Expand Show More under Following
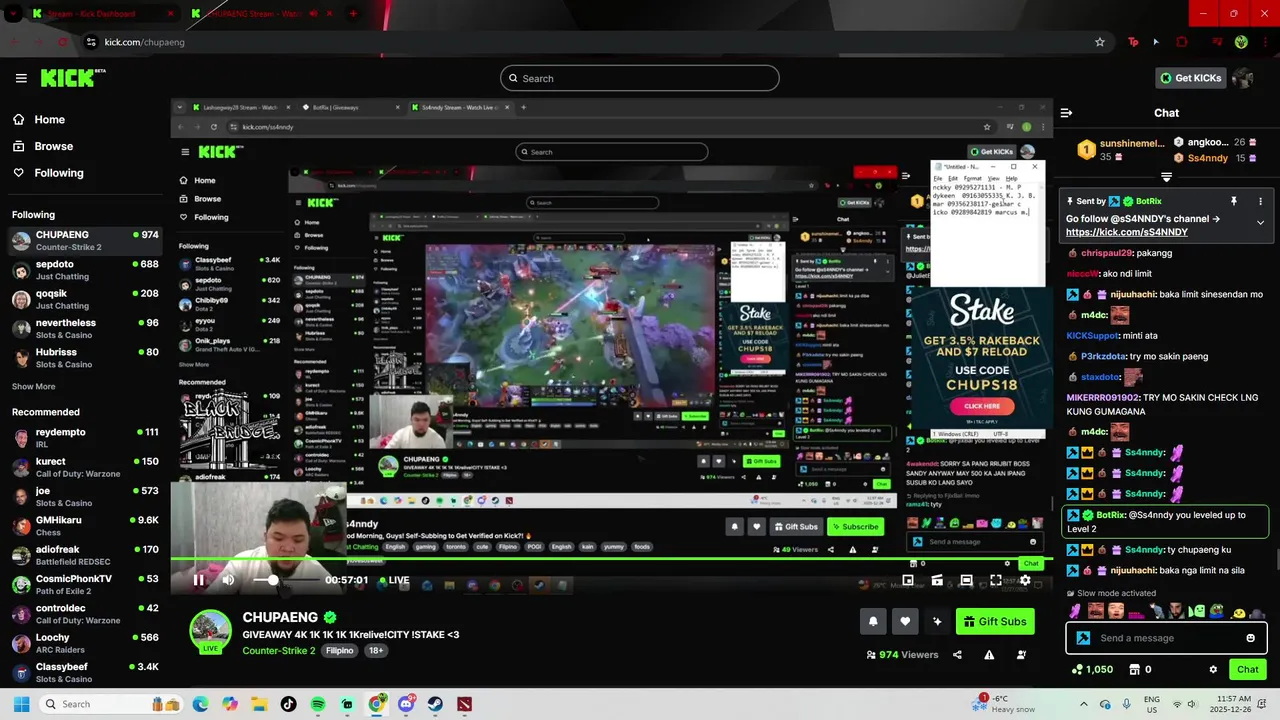This screenshot has height=720, width=1280. [x=34, y=386]
